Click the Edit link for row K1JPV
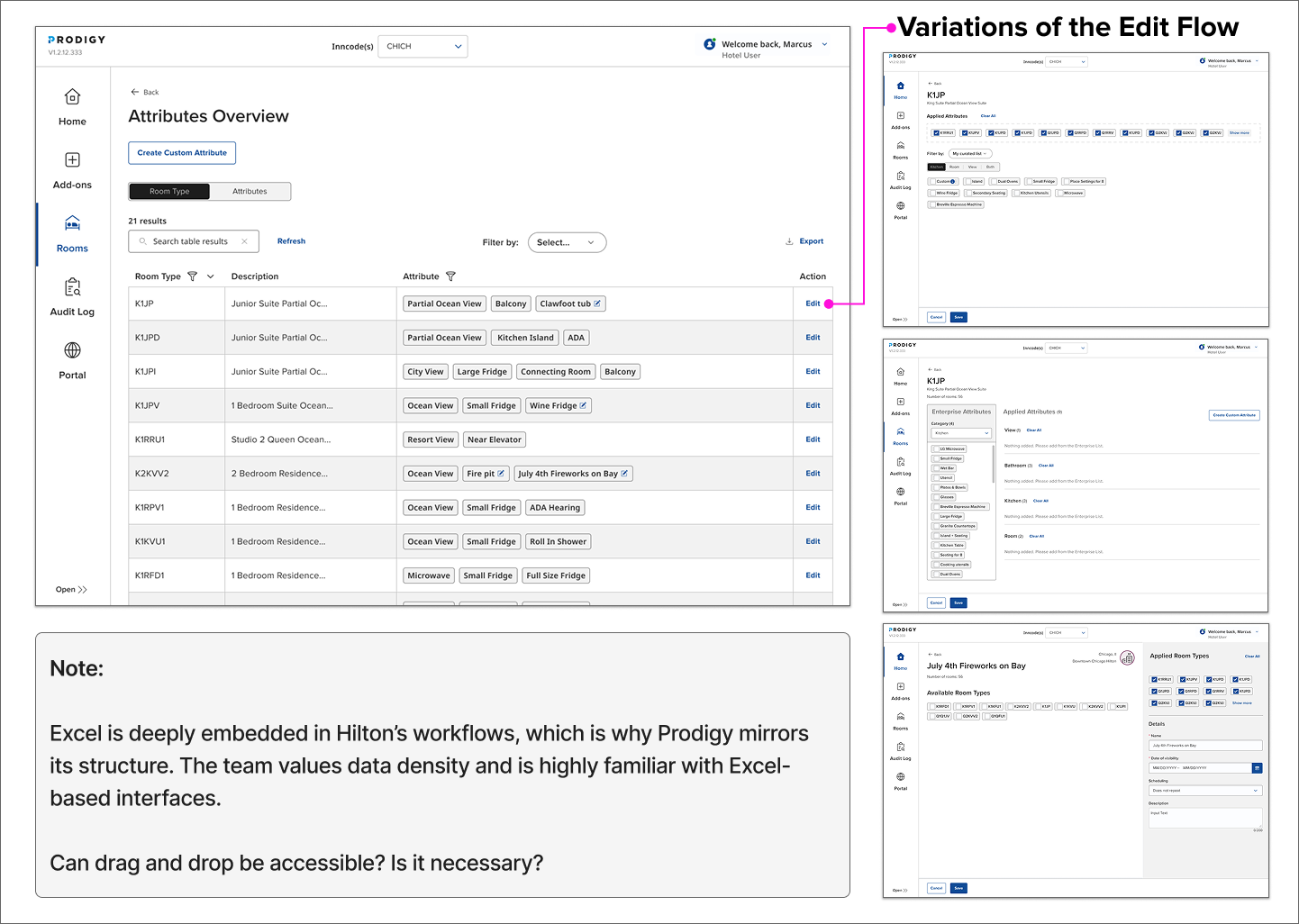This screenshot has width=1299, height=924. [x=813, y=405]
